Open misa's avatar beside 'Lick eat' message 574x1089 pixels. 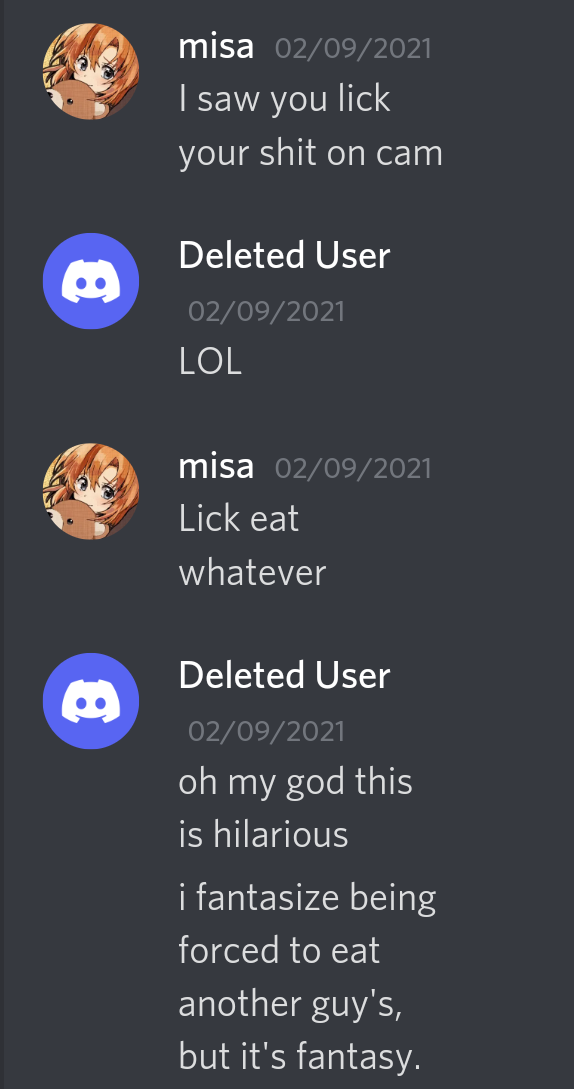(91, 491)
